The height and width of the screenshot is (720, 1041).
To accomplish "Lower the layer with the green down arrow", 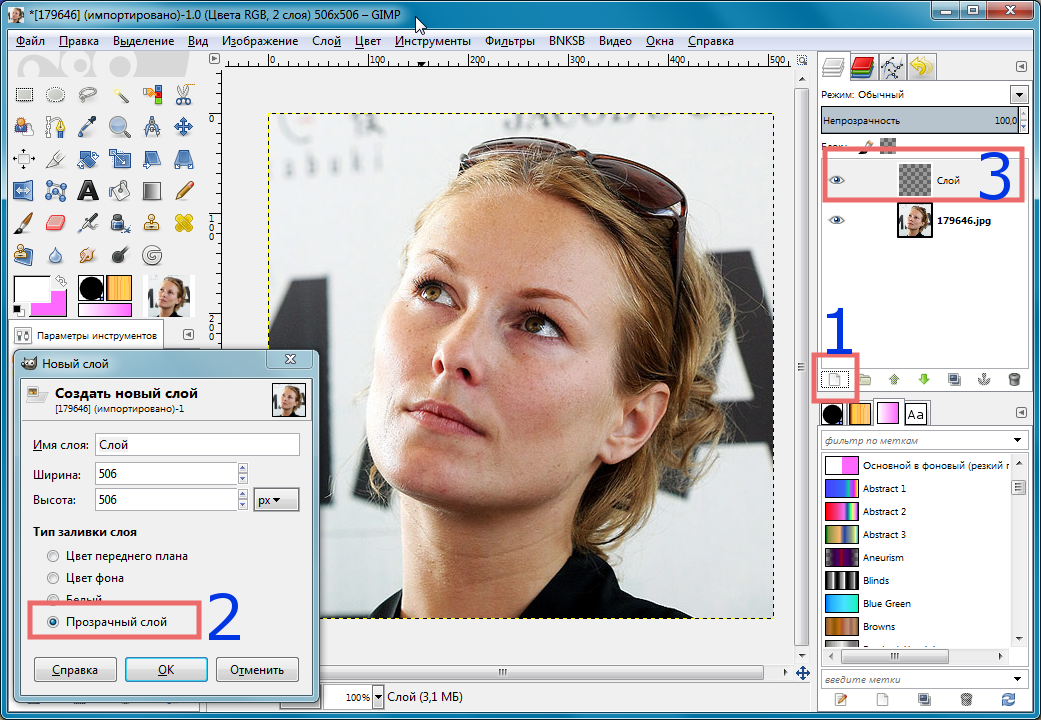I will [924, 379].
